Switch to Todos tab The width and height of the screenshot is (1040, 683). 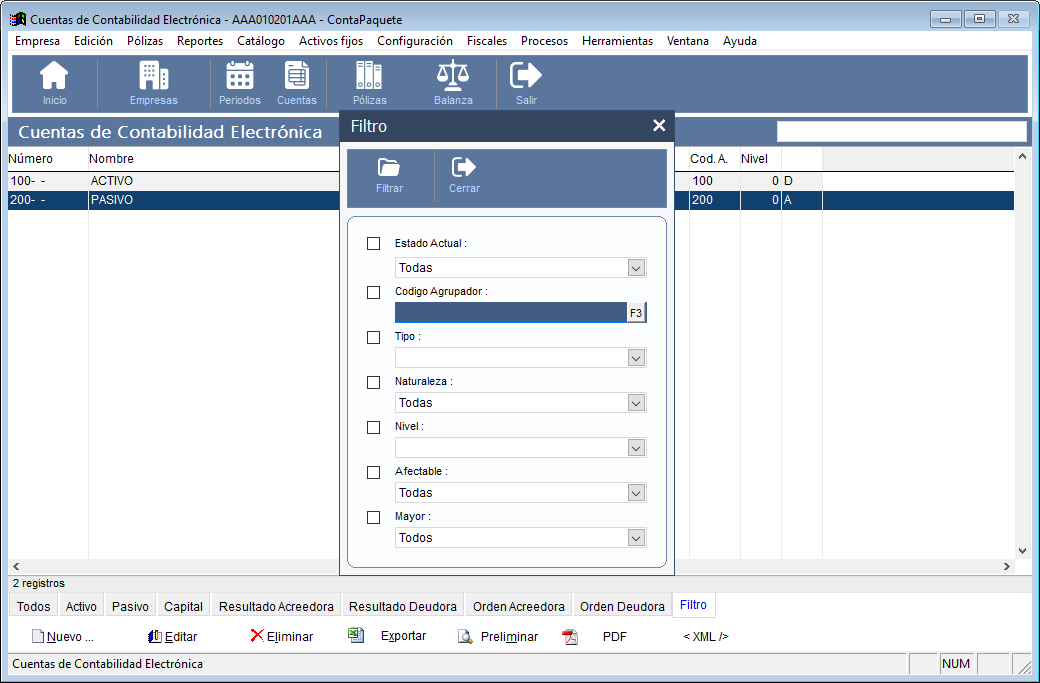click(x=33, y=606)
